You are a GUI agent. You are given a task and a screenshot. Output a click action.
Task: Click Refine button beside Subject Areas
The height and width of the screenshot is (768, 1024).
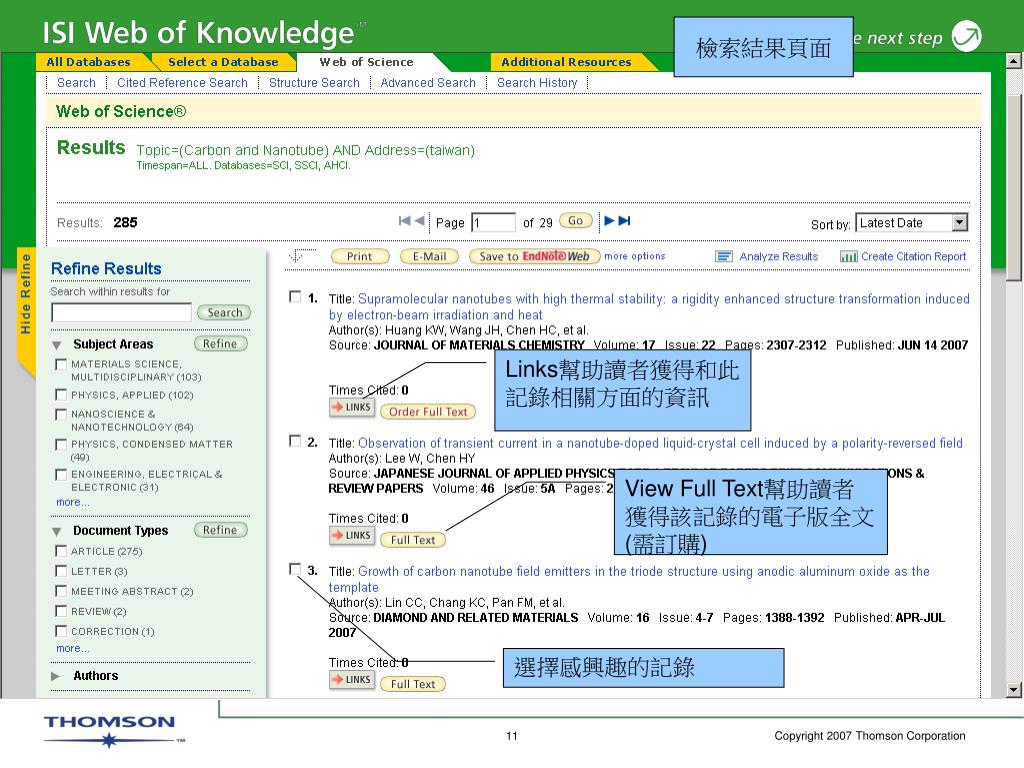221,344
